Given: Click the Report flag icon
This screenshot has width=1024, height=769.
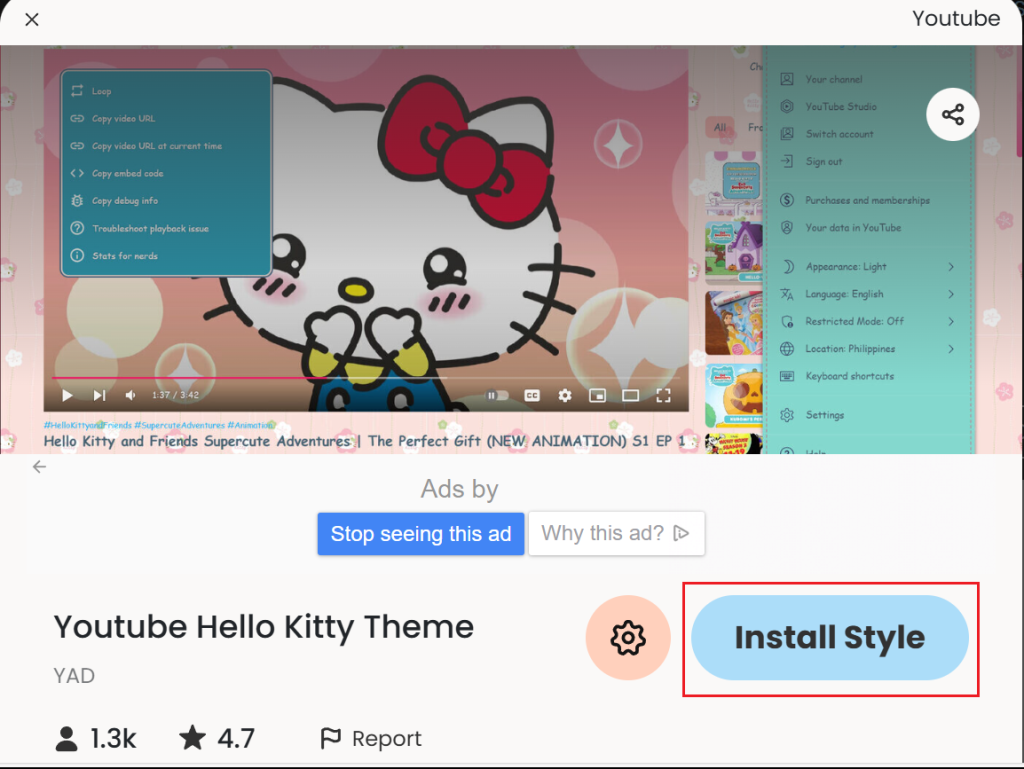Looking at the screenshot, I should (x=331, y=739).
